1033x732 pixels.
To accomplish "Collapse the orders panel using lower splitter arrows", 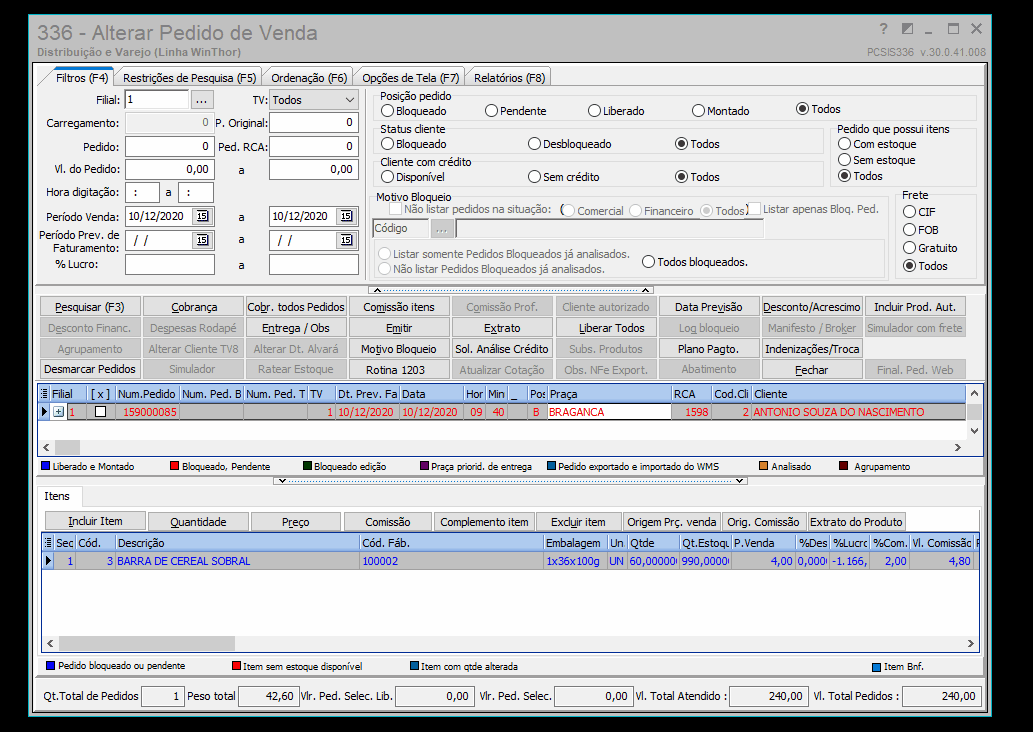I will 511,481.
